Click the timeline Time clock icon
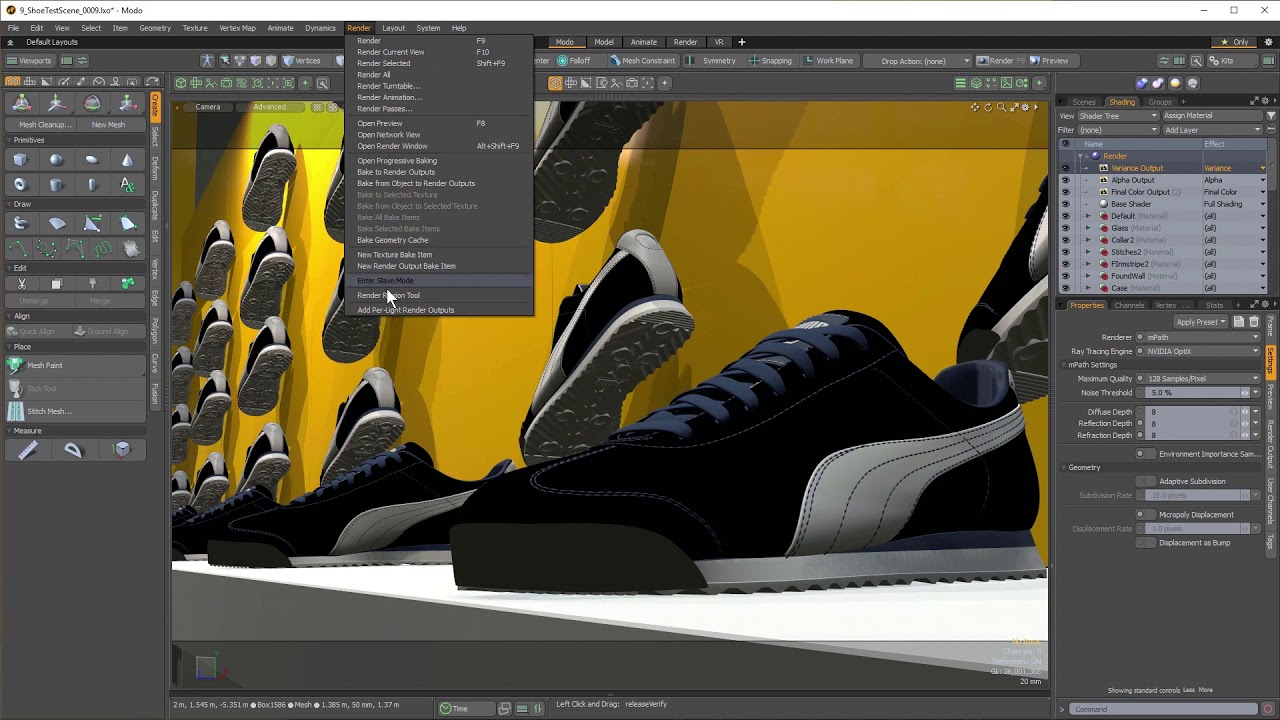Screen dimensions: 1280x720 pos(445,709)
